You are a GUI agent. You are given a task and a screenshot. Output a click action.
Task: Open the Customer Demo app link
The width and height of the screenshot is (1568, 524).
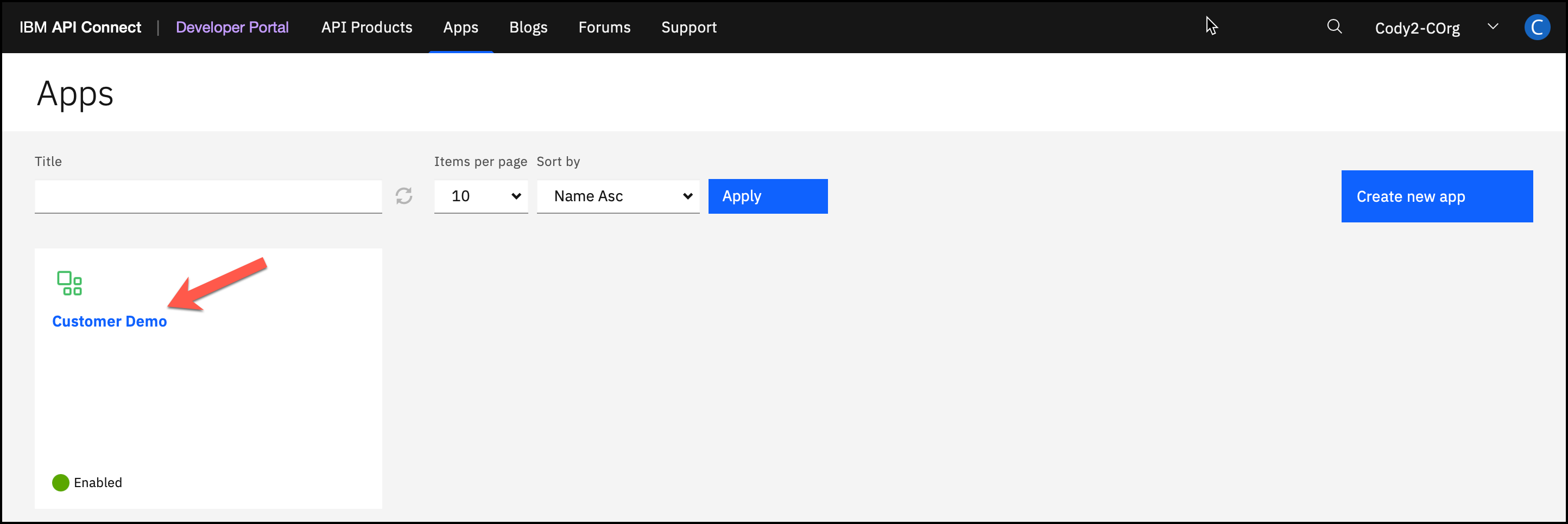click(110, 322)
